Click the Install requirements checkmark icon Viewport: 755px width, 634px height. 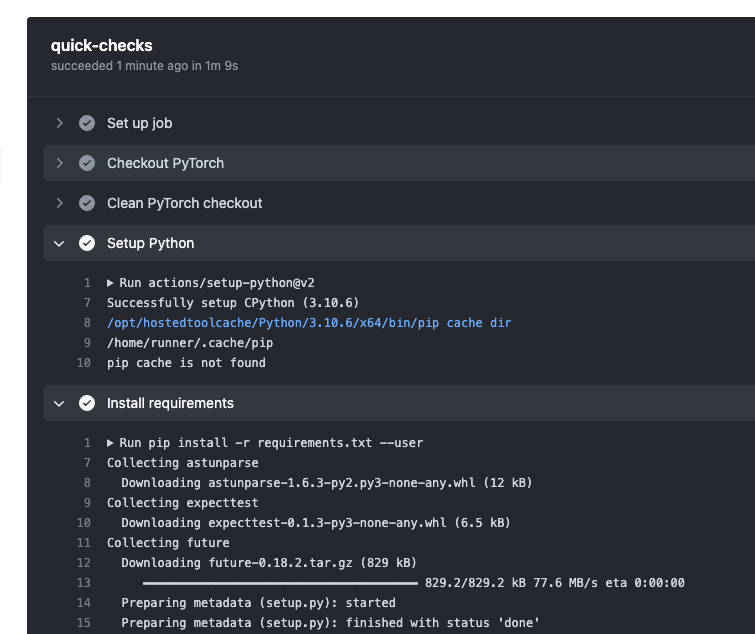click(87, 403)
